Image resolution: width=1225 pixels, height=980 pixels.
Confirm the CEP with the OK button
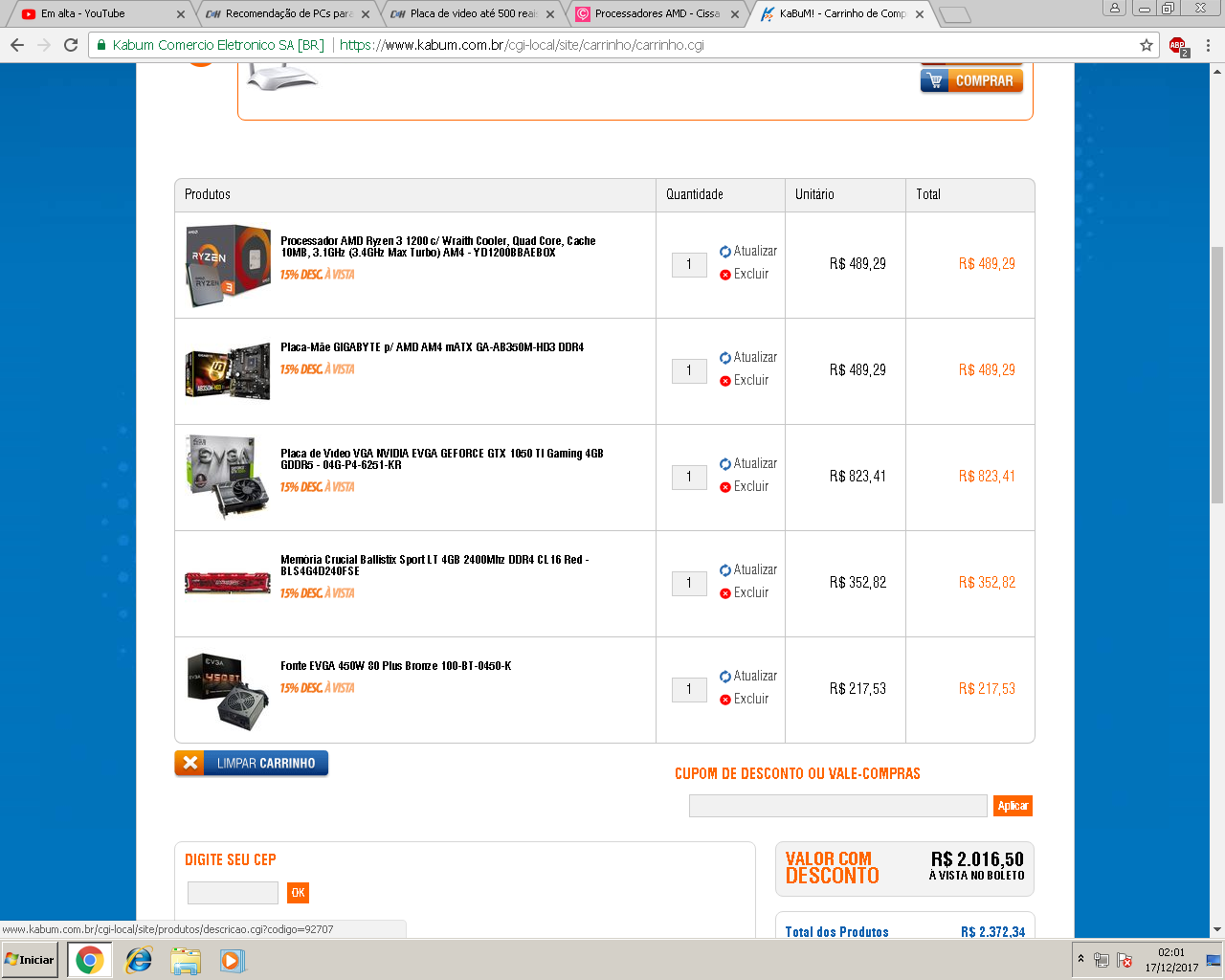click(x=298, y=893)
